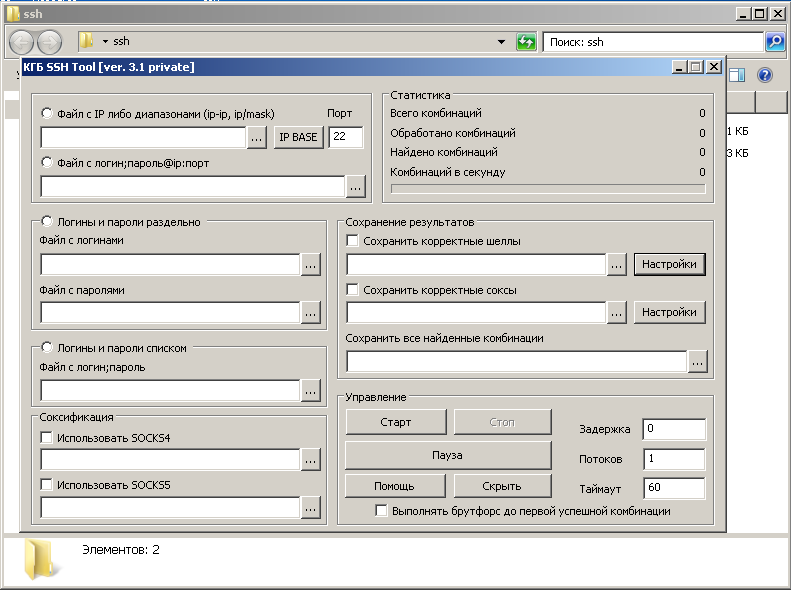Click the folder icon in the address bar
This screenshot has height=590, width=791.
click(88, 42)
